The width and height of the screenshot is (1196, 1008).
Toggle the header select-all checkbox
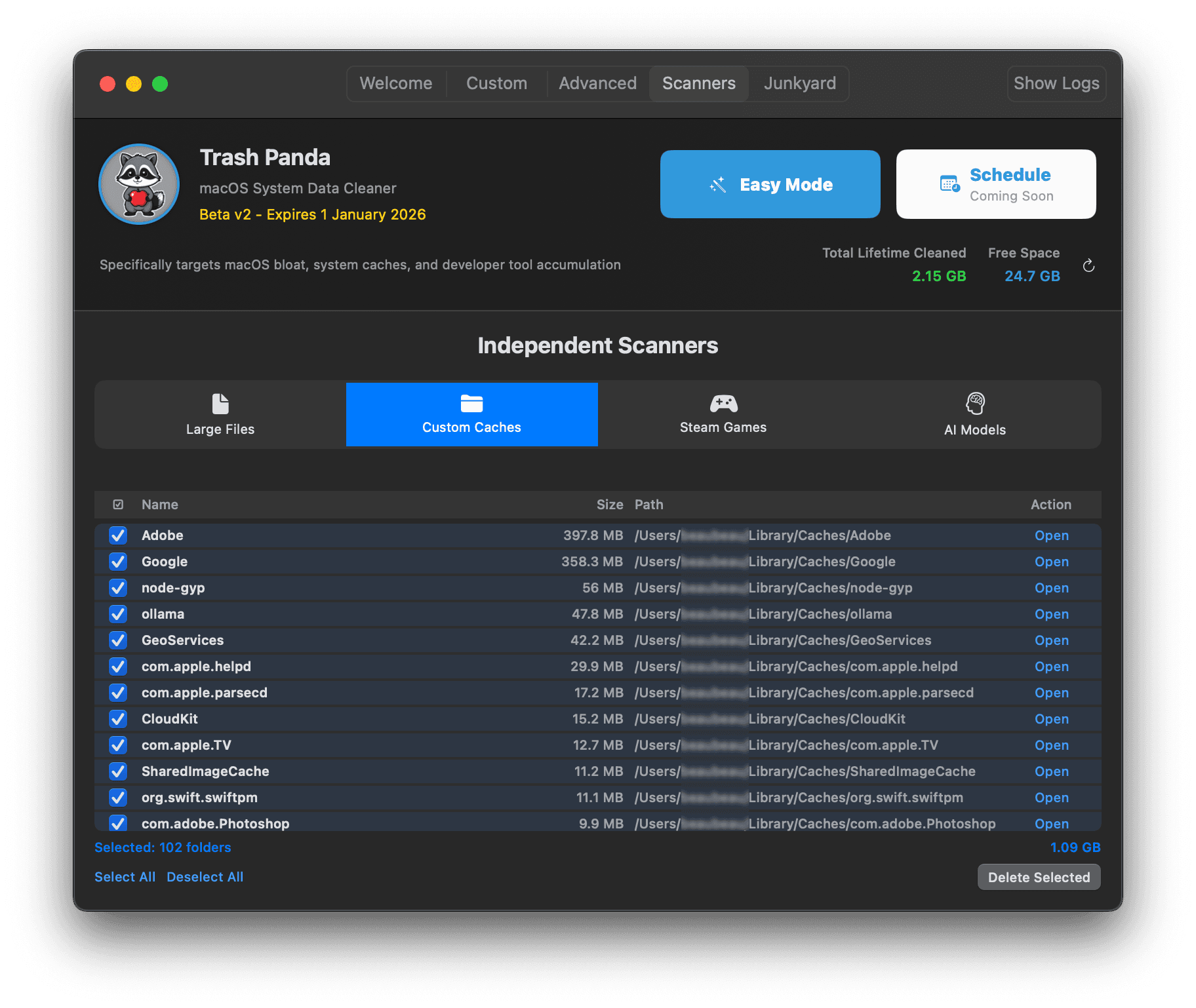[118, 505]
